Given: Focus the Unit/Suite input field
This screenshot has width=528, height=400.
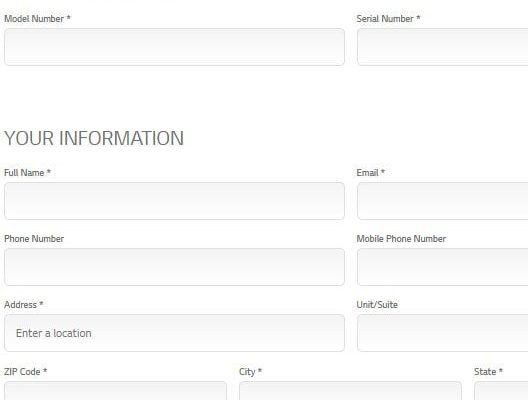Looking at the screenshot, I should 442,333.
